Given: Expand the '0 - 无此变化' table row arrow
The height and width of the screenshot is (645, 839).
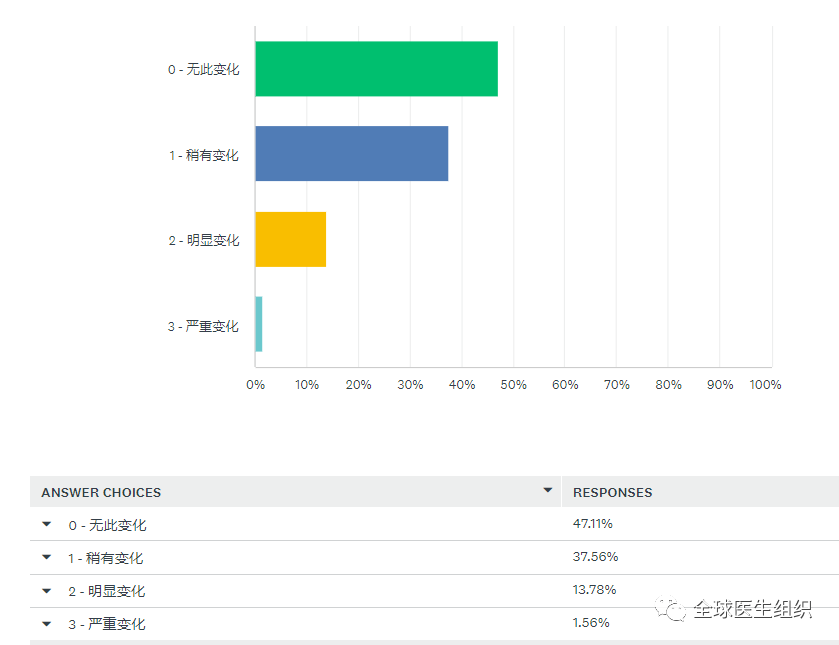Looking at the screenshot, I should click(46, 524).
